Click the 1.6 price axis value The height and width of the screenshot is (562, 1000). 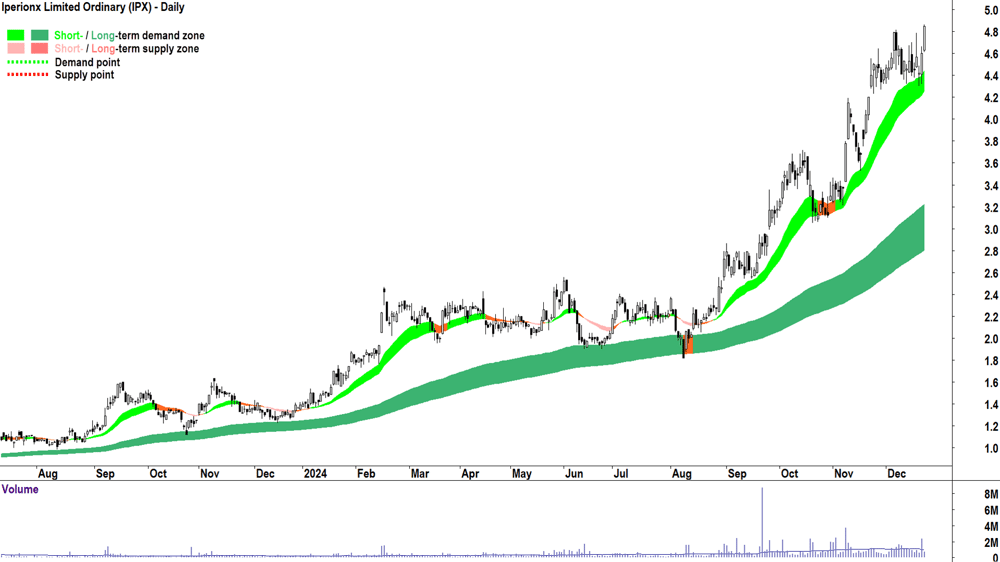click(991, 383)
